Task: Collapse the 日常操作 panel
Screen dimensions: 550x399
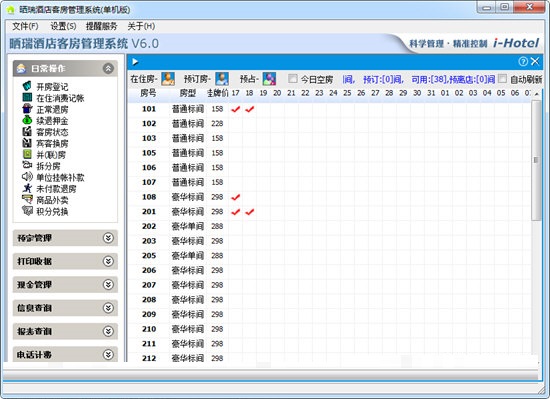Action: point(108,68)
